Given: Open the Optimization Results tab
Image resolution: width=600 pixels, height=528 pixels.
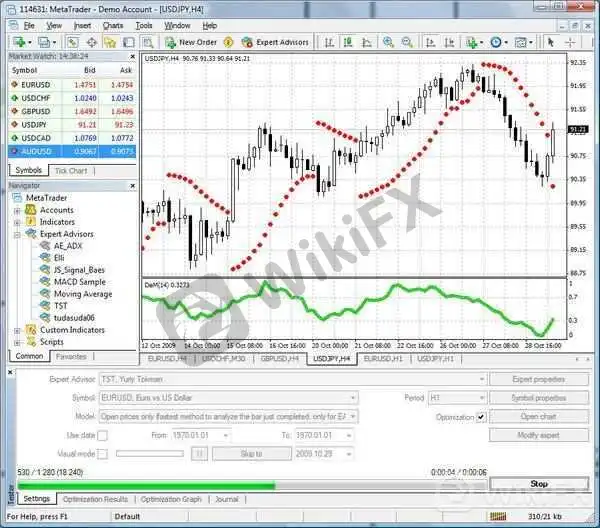Looking at the screenshot, I should (95, 499).
